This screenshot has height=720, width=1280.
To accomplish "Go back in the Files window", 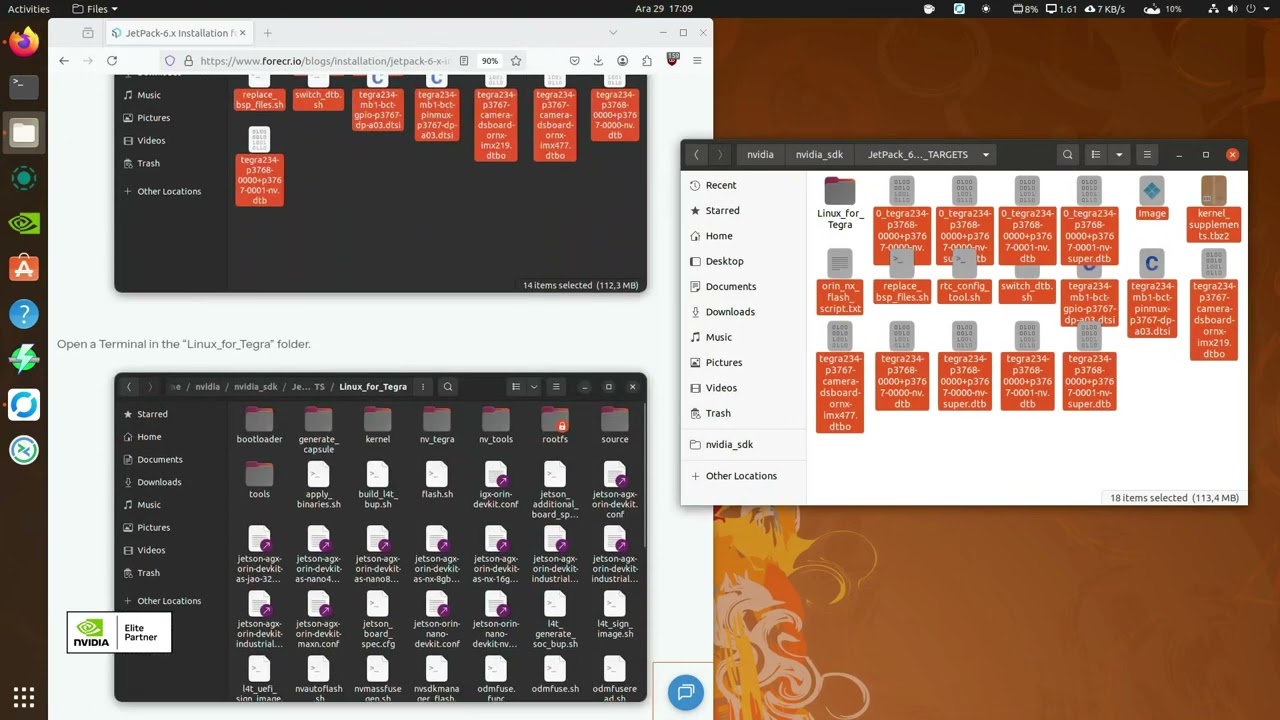I will click(x=696, y=155).
